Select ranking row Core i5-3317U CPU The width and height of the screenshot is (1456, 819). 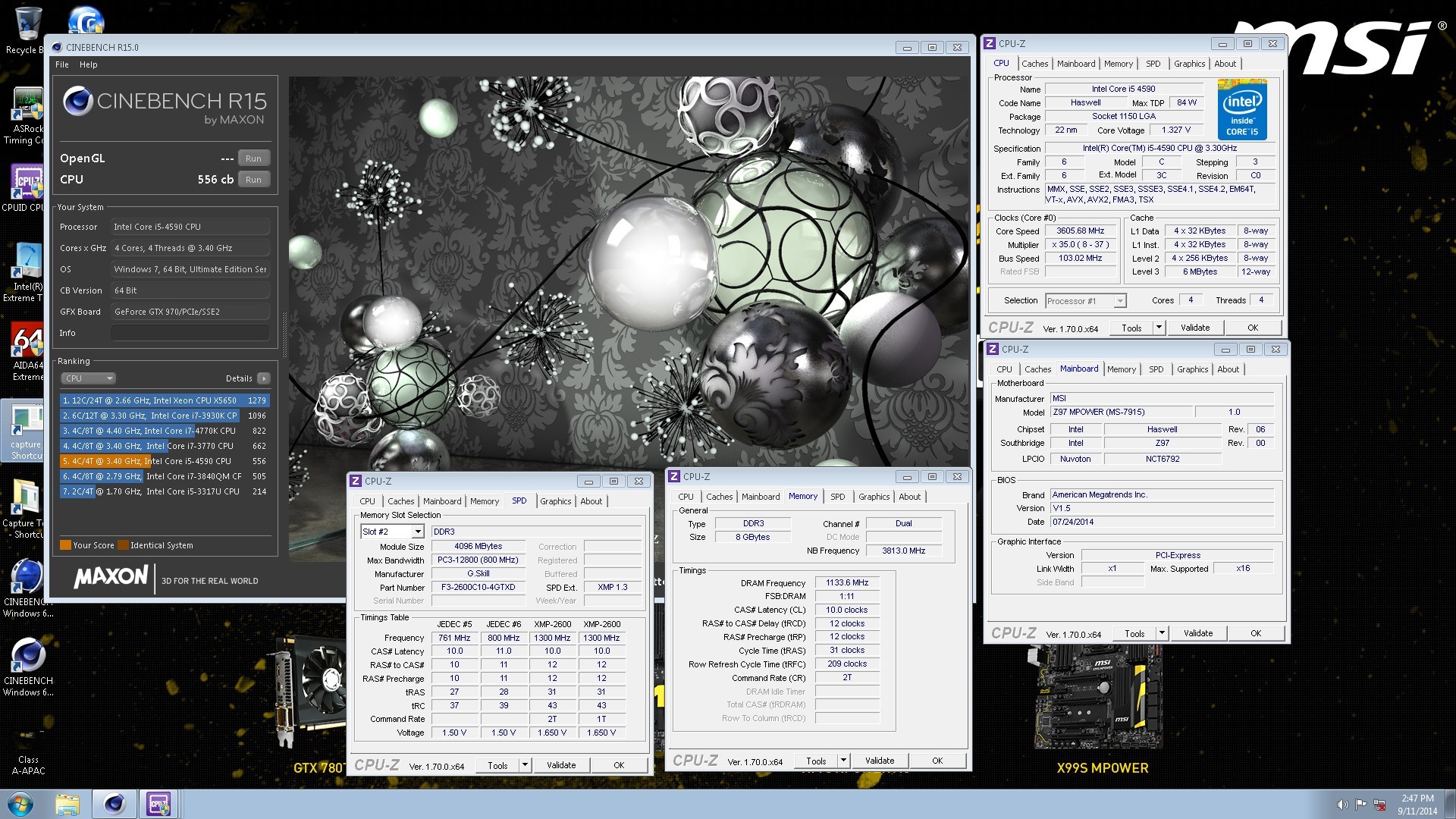[165, 491]
